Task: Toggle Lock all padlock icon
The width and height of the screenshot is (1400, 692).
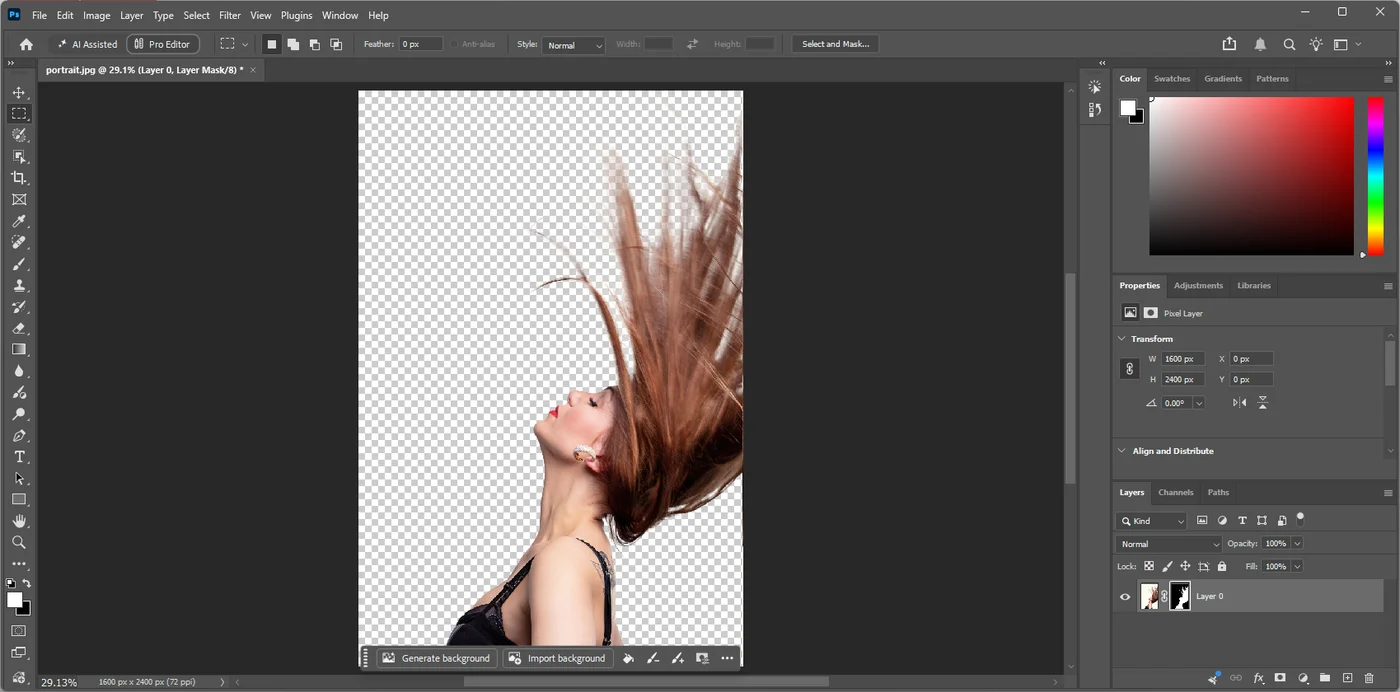Action: click(x=1221, y=566)
